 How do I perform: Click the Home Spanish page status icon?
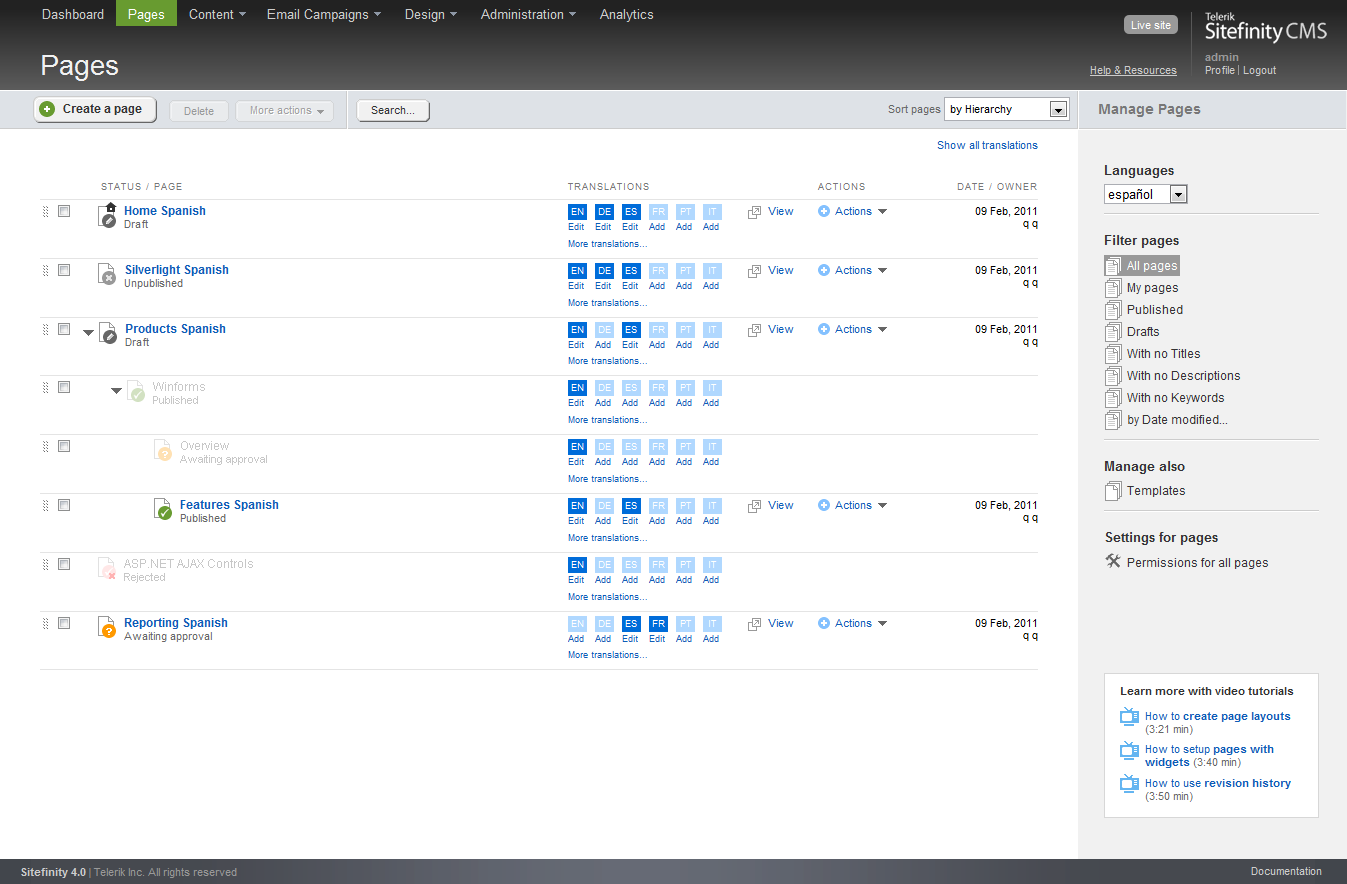(x=109, y=215)
